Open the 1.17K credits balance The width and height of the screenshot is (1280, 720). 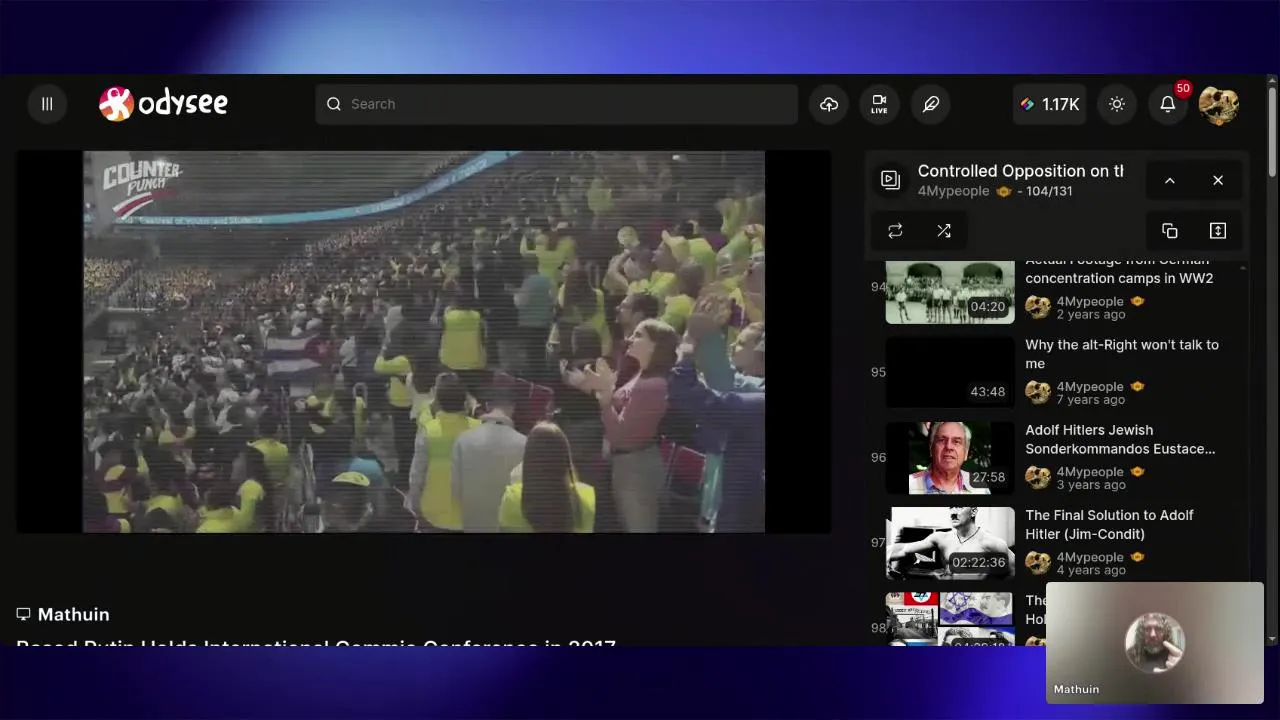point(1049,104)
